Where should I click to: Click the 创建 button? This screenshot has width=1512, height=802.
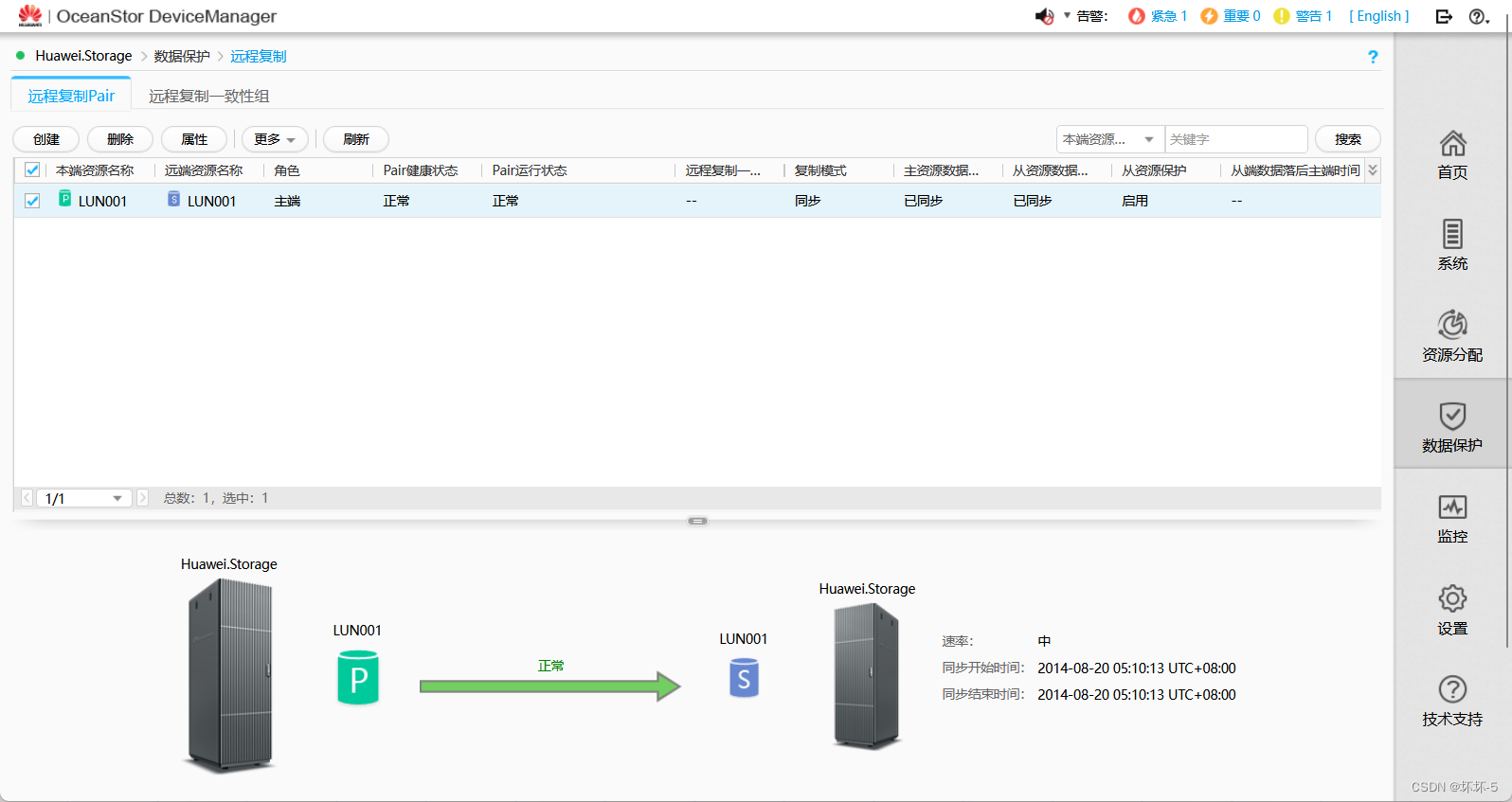(46, 139)
